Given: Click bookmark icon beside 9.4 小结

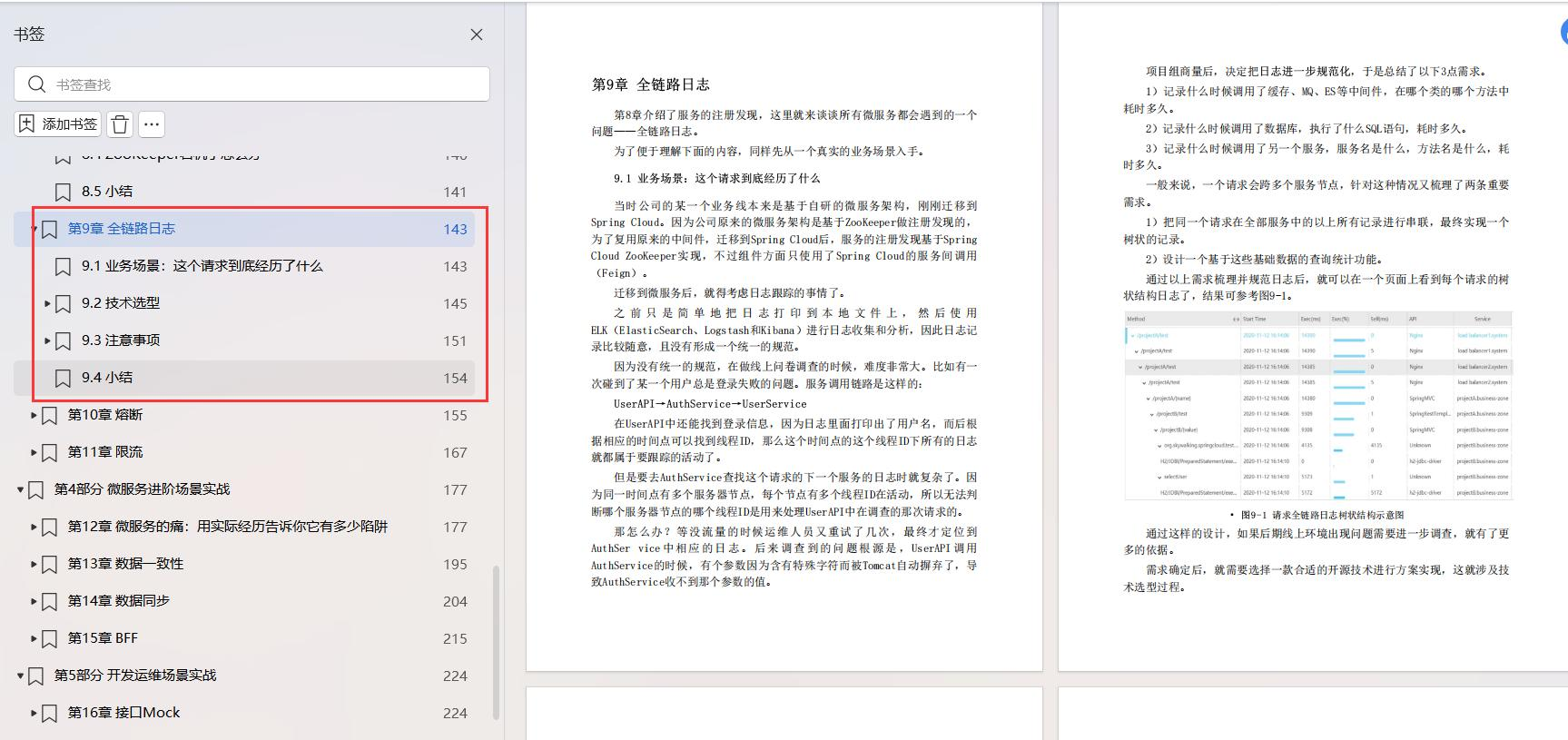Looking at the screenshot, I should coord(63,378).
